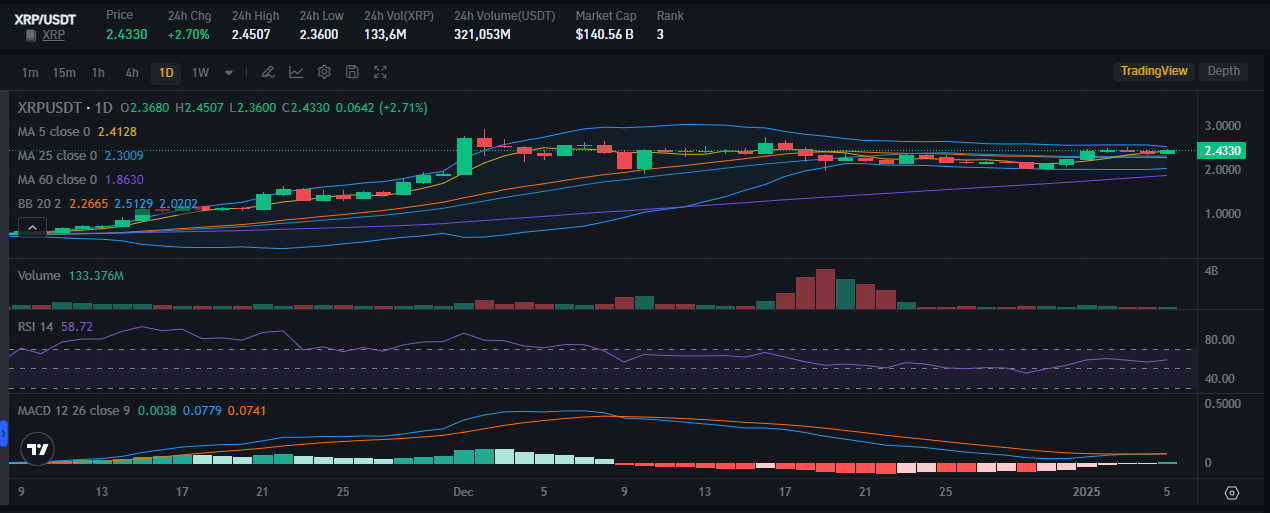The width and height of the screenshot is (1270, 513).
Task: Switch to the 1h timeframe
Action: (98, 72)
